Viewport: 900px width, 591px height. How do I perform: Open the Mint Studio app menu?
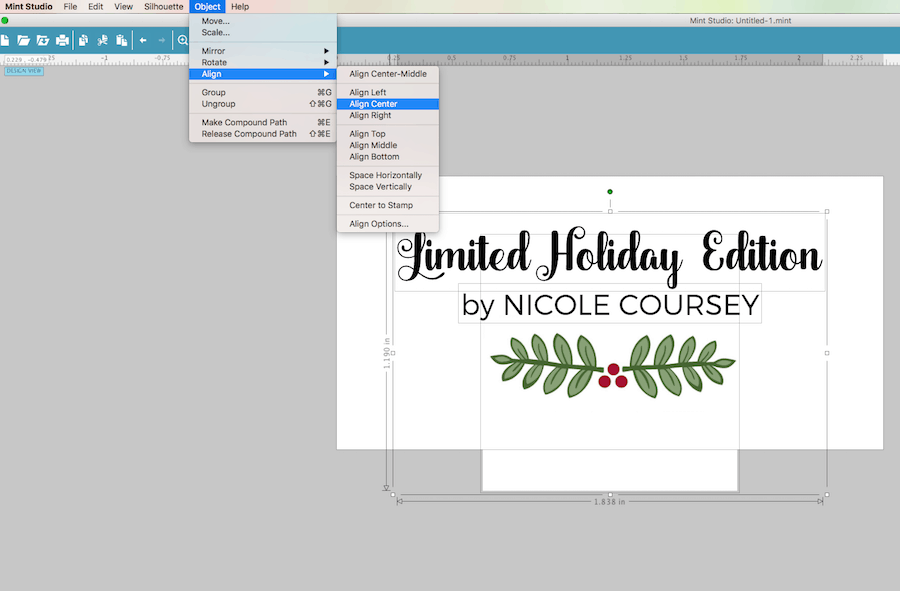(x=29, y=6)
